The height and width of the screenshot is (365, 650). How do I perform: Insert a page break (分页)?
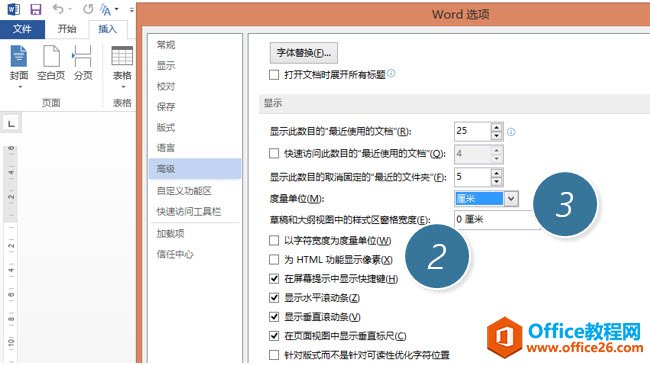pyautogui.click(x=83, y=62)
